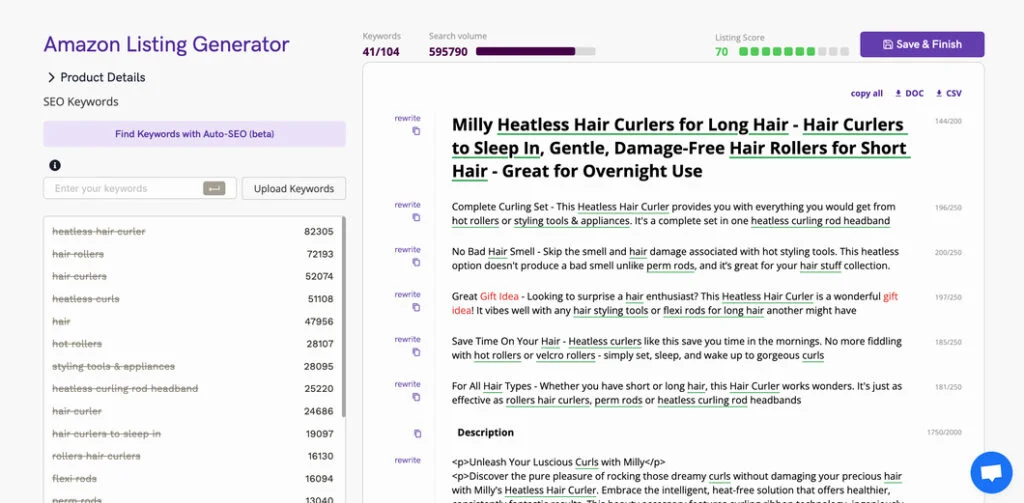Click Save & Finish button
This screenshot has height=503, width=1024.
pyautogui.click(x=922, y=44)
